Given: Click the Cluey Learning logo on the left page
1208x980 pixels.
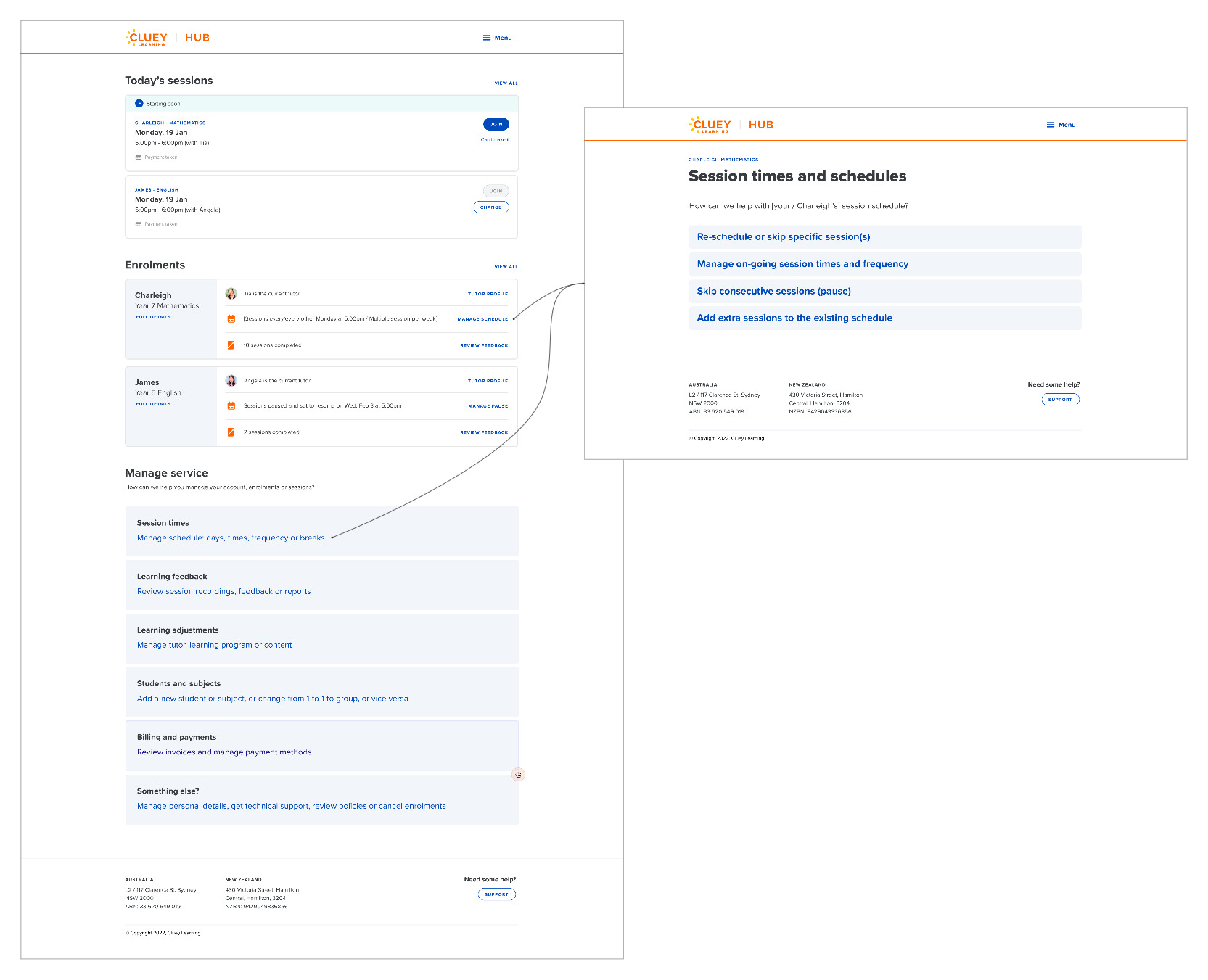Looking at the screenshot, I should (147, 38).
